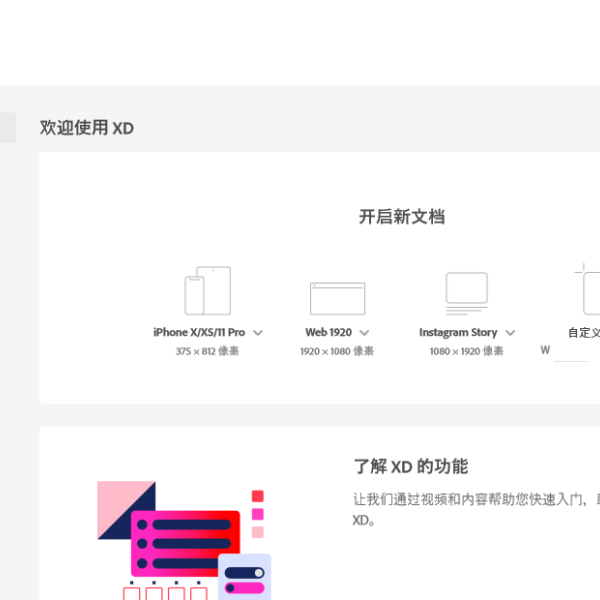Click the Web 1920 preset label

[328, 332]
